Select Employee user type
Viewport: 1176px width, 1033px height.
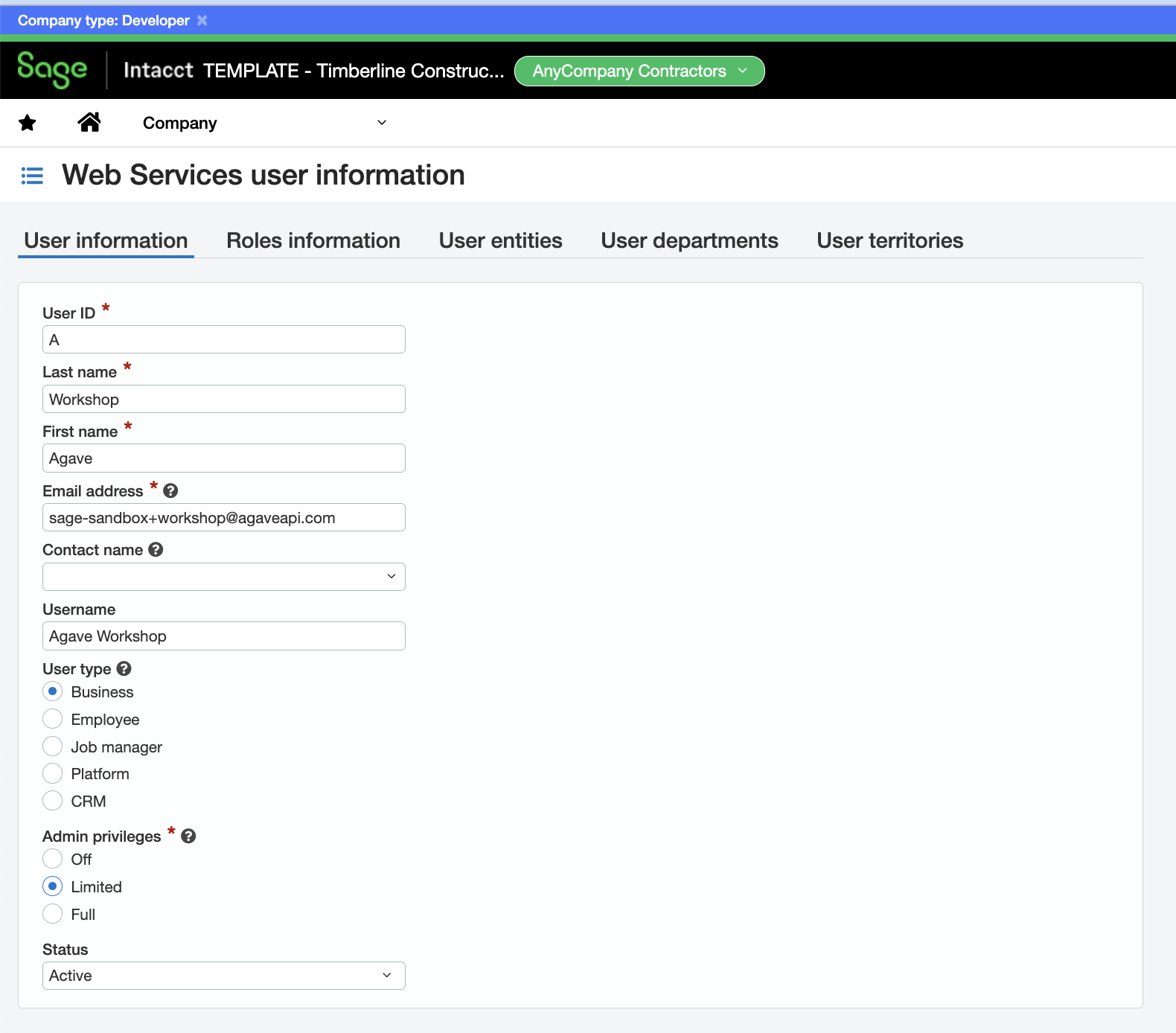point(53,719)
